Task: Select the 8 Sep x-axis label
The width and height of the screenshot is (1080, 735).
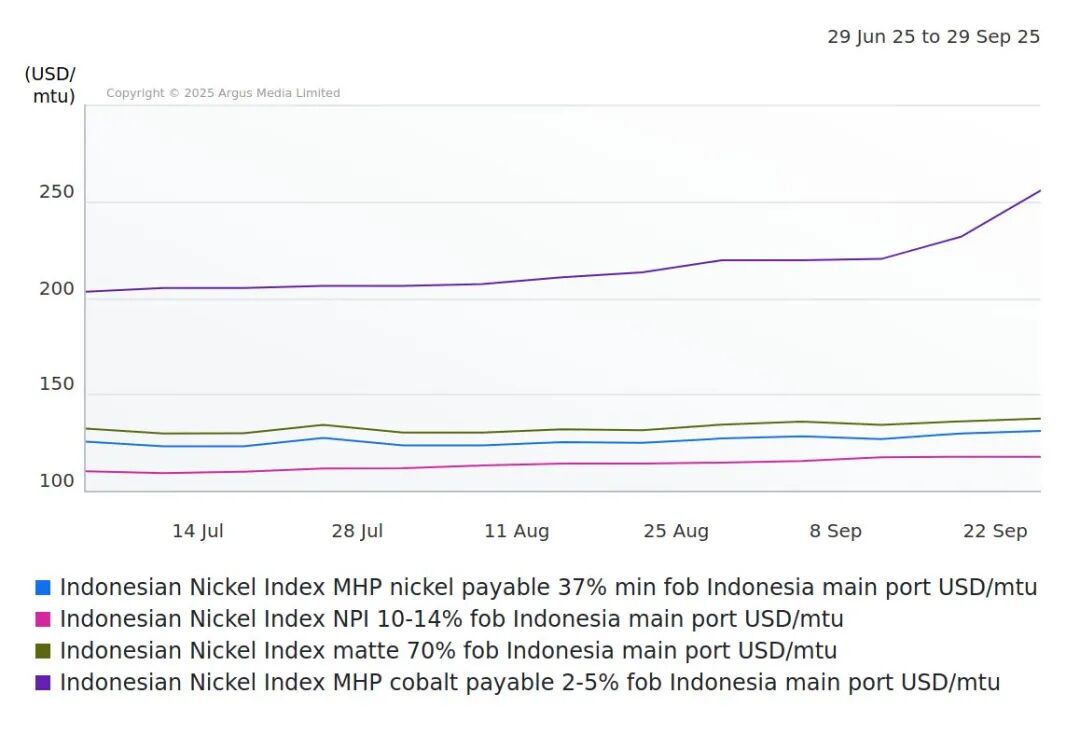Action: tap(835, 531)
